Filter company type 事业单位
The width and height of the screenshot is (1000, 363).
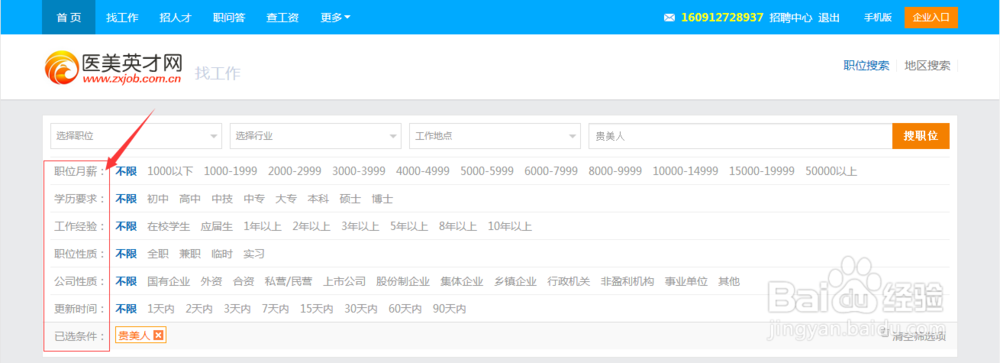[686, 281]
